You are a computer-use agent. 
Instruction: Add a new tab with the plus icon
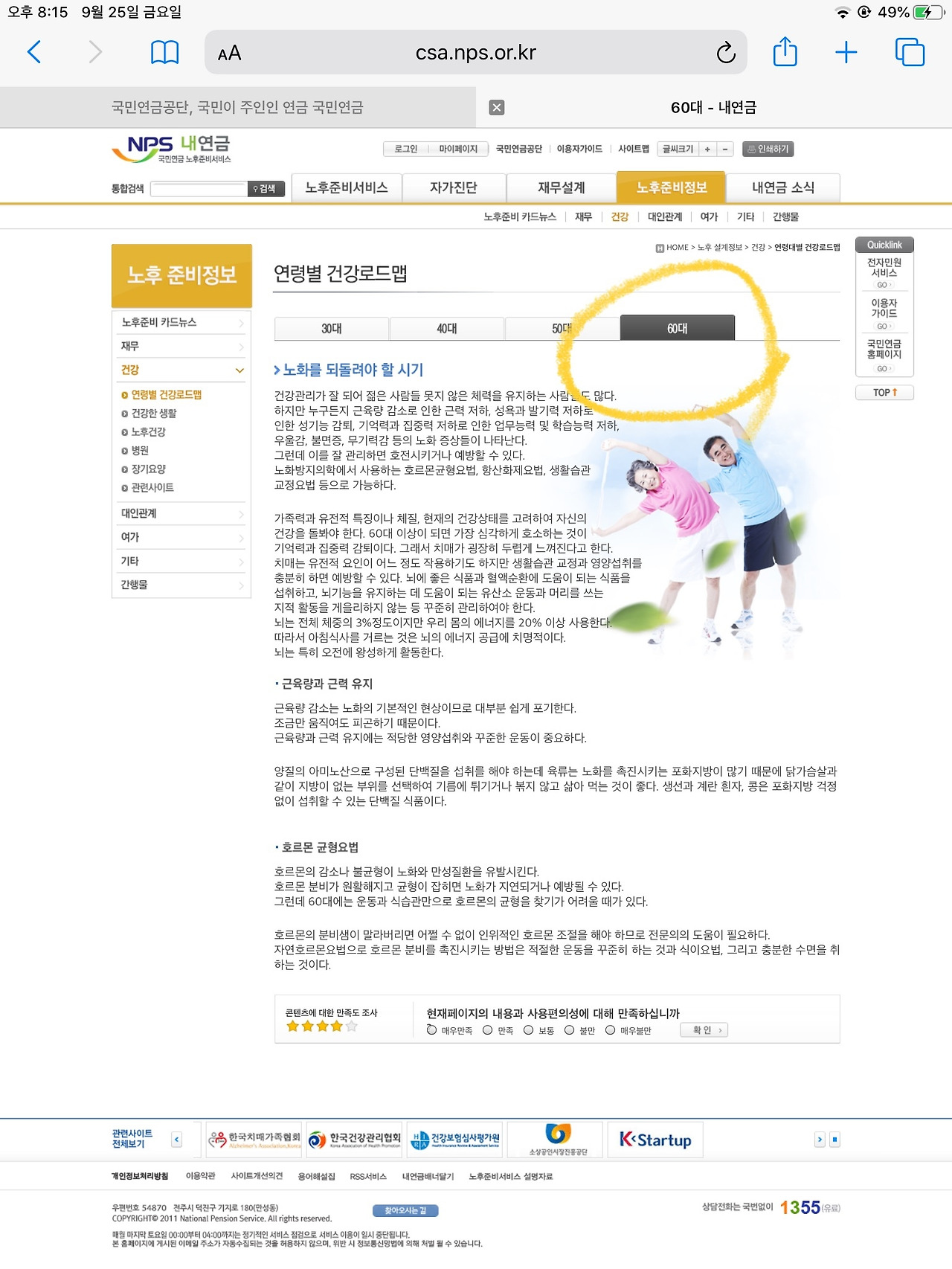pos(846,53)
